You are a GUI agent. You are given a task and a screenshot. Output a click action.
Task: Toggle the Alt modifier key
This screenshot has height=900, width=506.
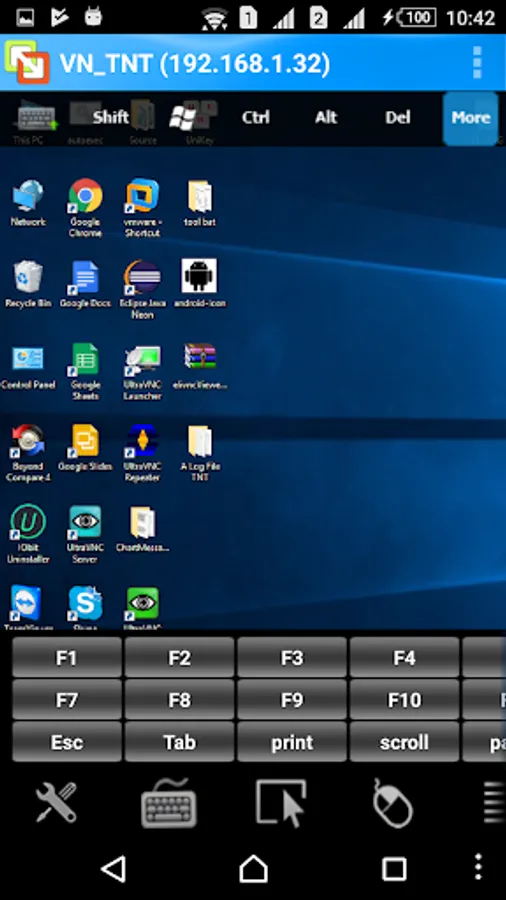click(x=326, y=118)
